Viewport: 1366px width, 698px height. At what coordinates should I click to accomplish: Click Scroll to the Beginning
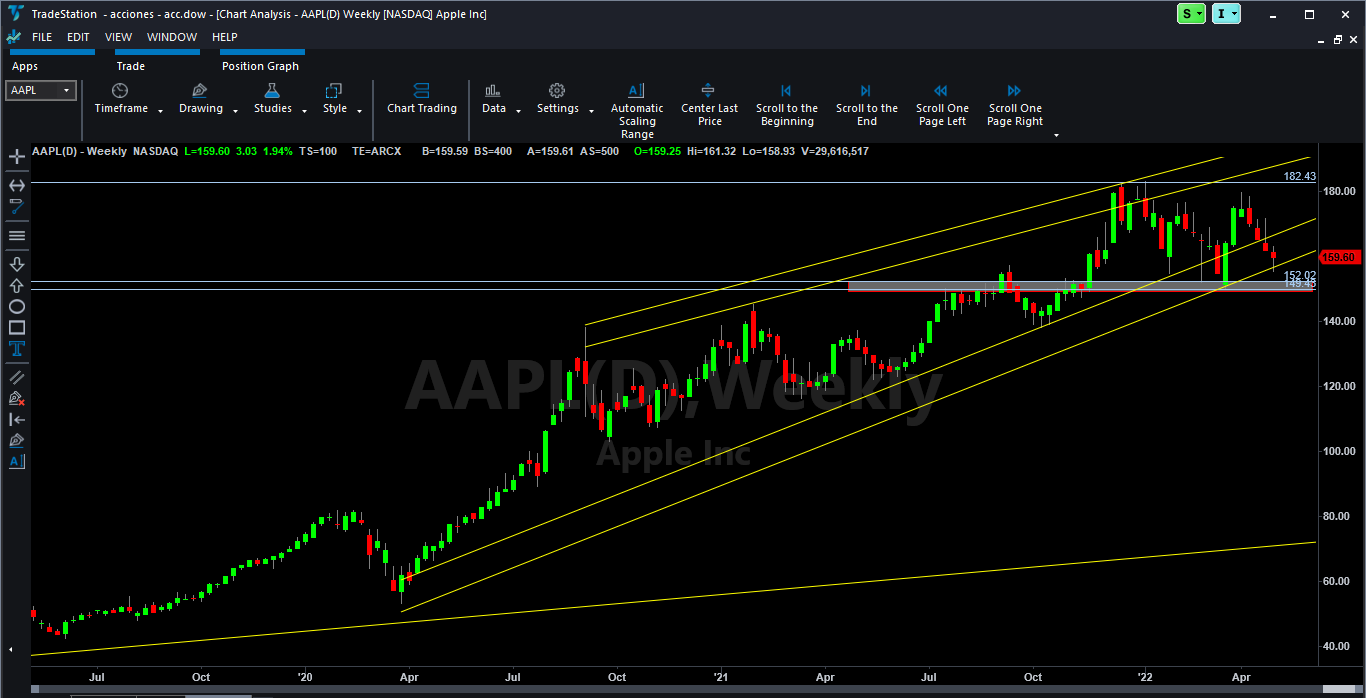tap(786, 104)
